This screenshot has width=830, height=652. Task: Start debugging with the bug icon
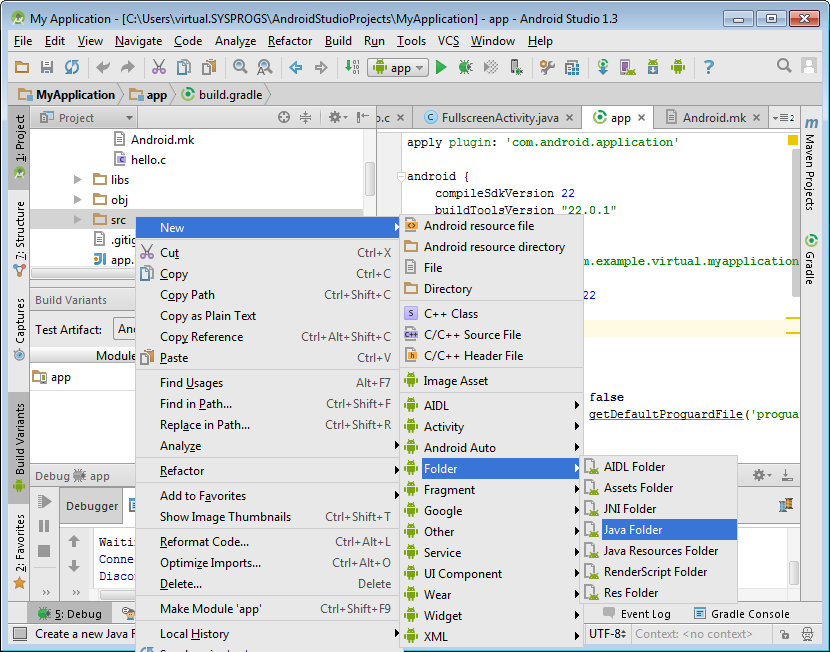click(x=466, y=67)
